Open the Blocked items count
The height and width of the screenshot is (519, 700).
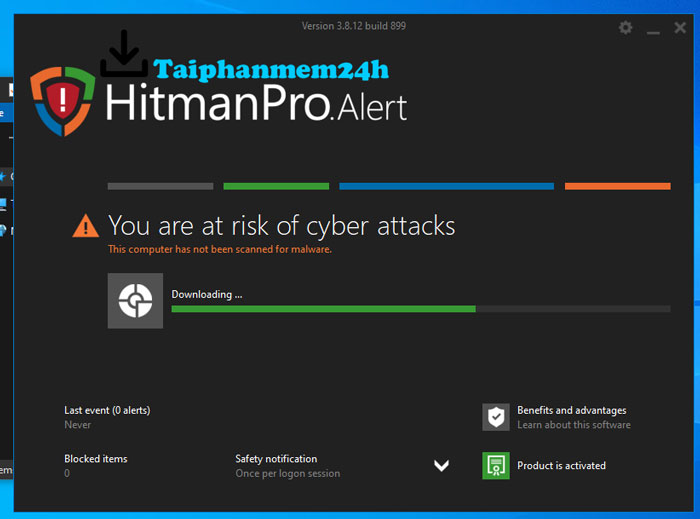(96, 466)
